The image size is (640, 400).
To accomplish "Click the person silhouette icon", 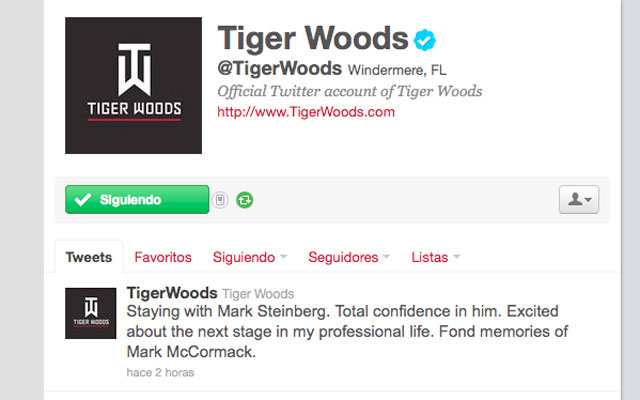I will coord(575,199).
